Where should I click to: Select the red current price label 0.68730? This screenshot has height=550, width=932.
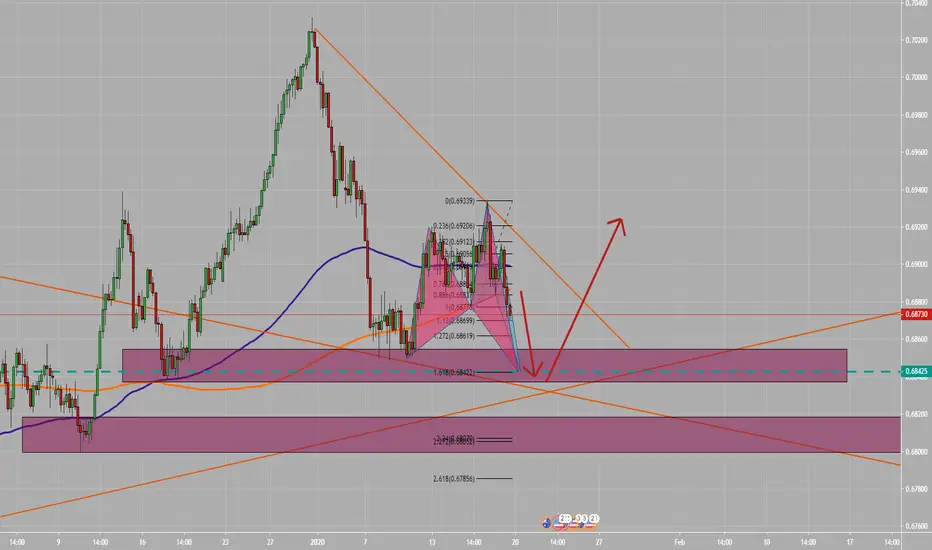pyautogui.click(x=916, y=314)
